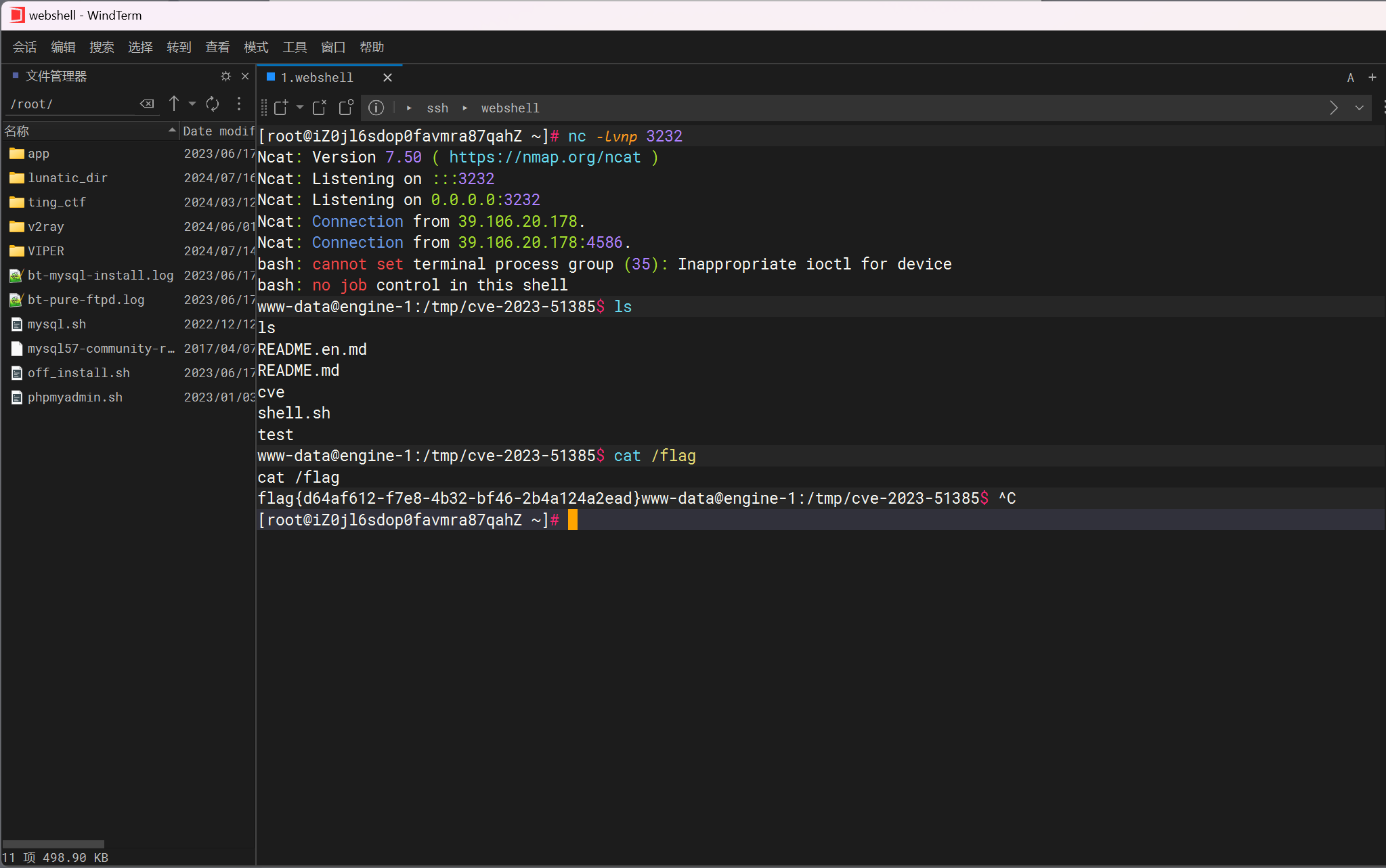This screenshot has height=868, width=1386.
Task: Switch to the 1.webshell tab
Action: tap(316, 78)
